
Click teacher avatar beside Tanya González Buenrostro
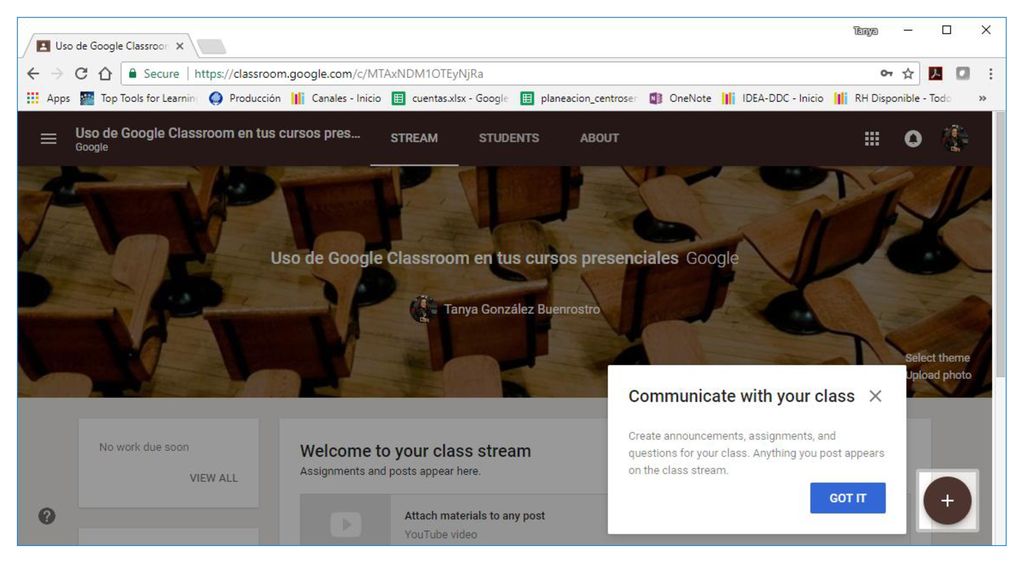pyautogui.click(x=423, y=309)
